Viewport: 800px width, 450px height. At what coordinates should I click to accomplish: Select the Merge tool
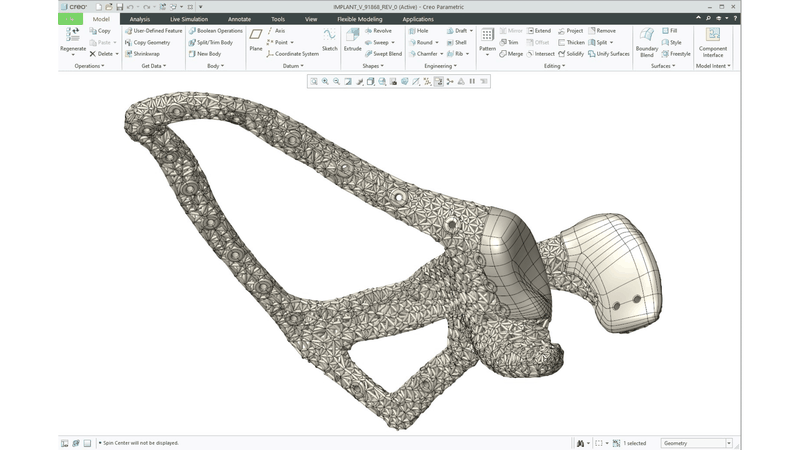(511, 54)
